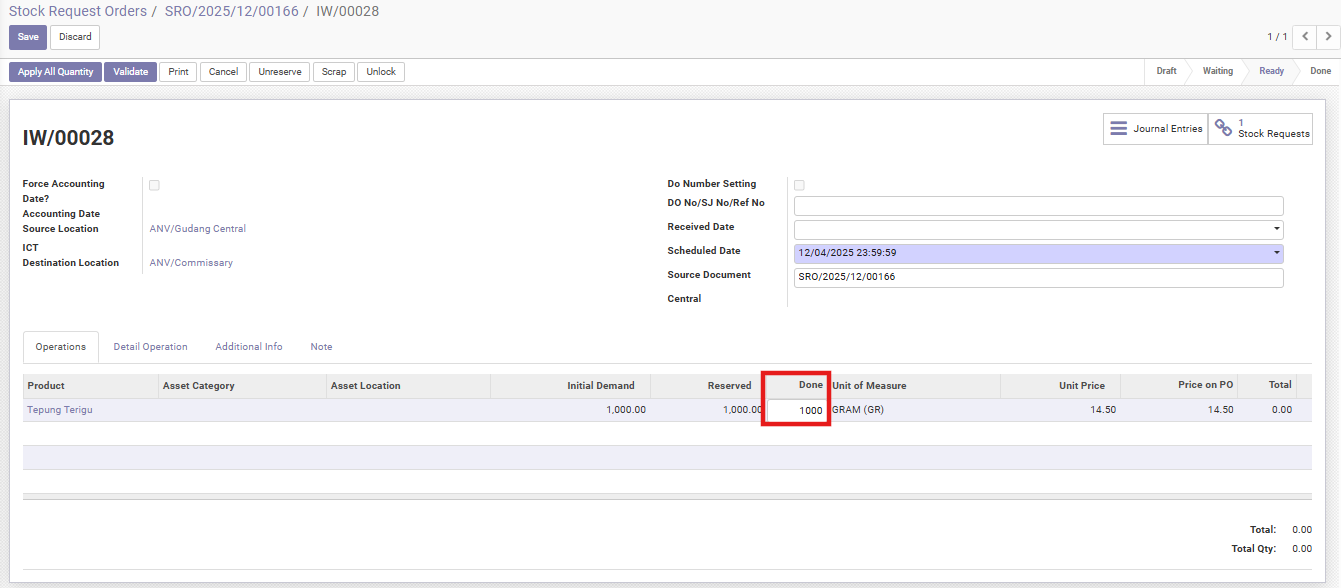Viewport: 1341px width, 588px height.
Task: Switch to the Detail Operation tab
Action: [150, 347]
